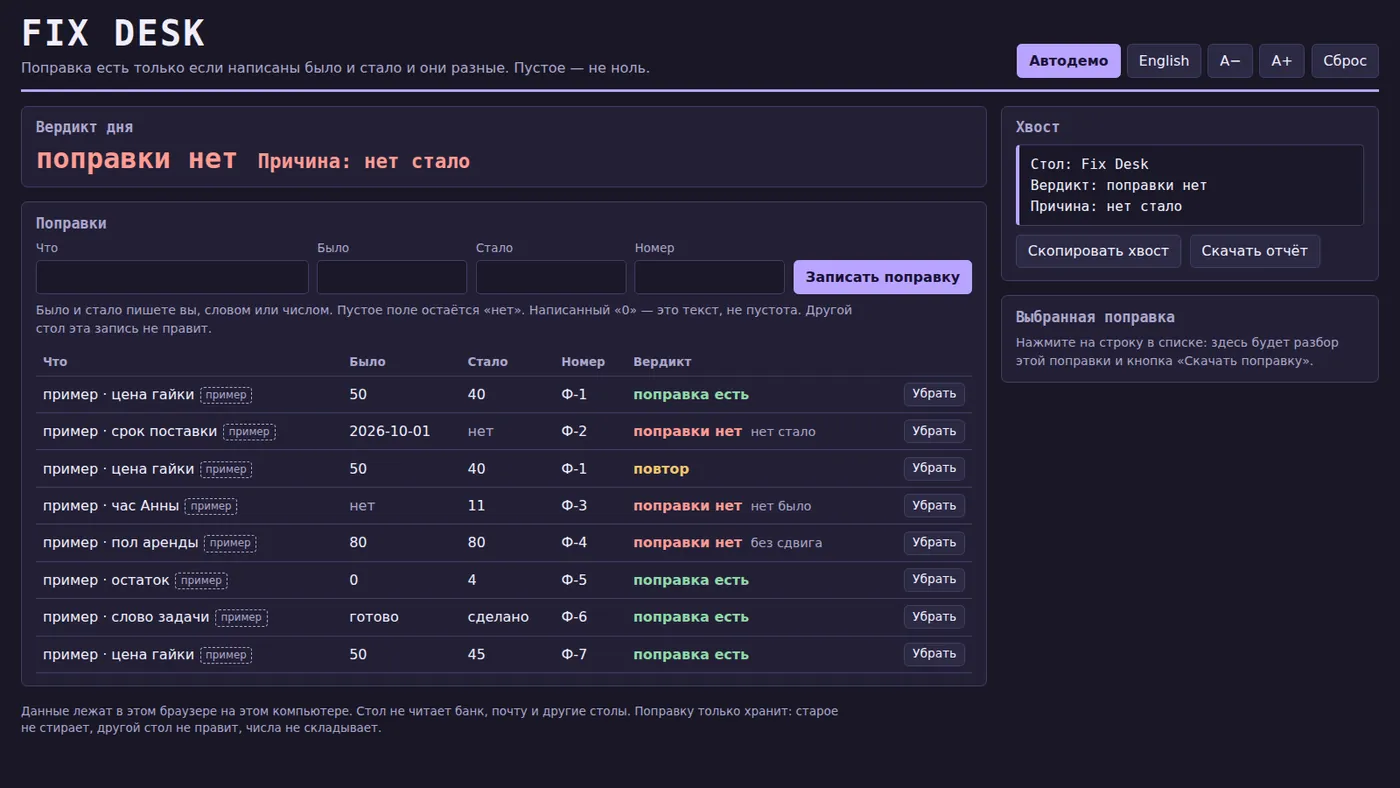Remove the слово задачи row
This screenshot has height=788, width=1400.
pyautogui.click(x=934, y=617)
